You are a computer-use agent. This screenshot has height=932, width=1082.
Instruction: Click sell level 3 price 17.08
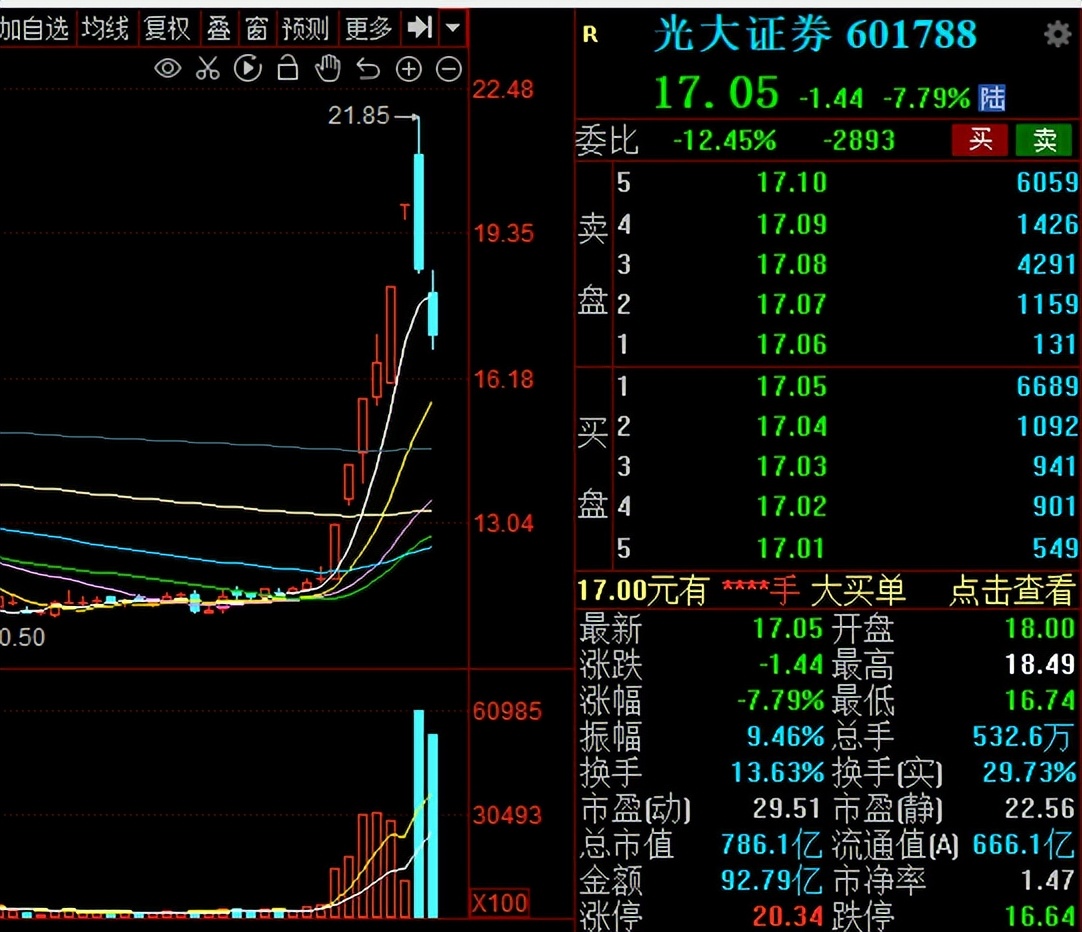[791, 264]
